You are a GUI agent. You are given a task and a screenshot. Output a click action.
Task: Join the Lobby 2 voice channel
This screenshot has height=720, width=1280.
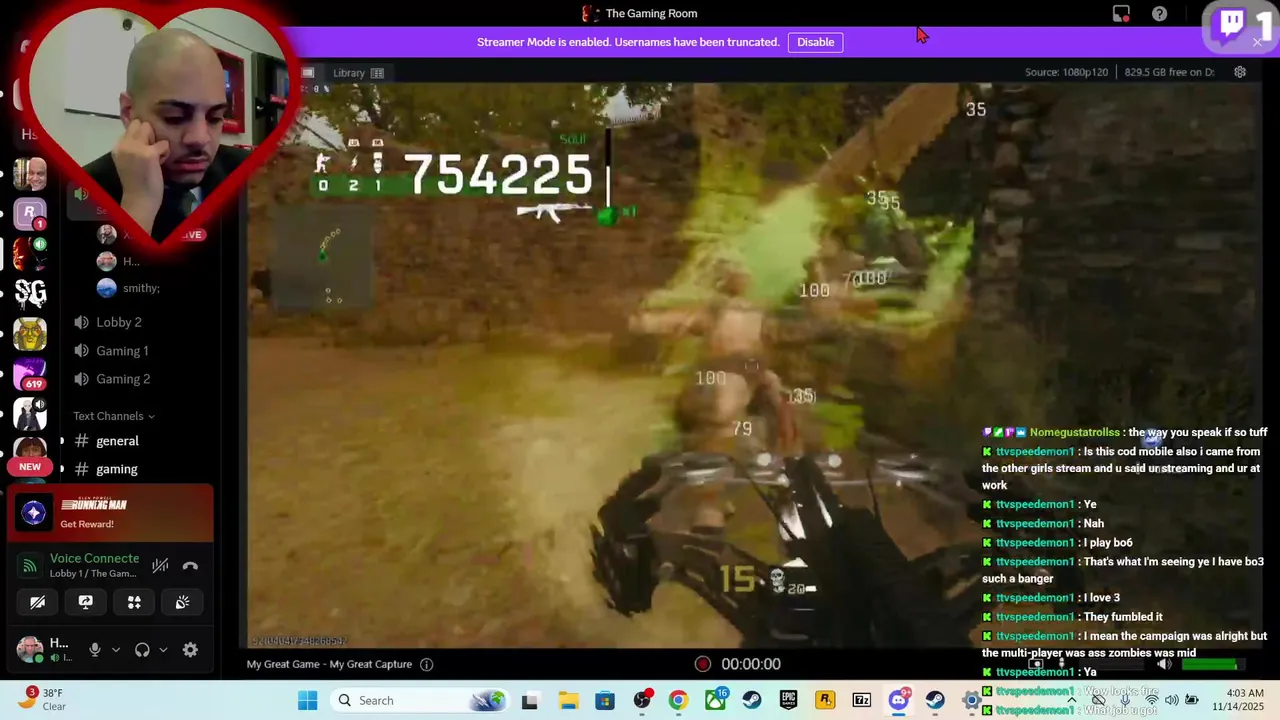pyautogui.click(x=119, y=322)
